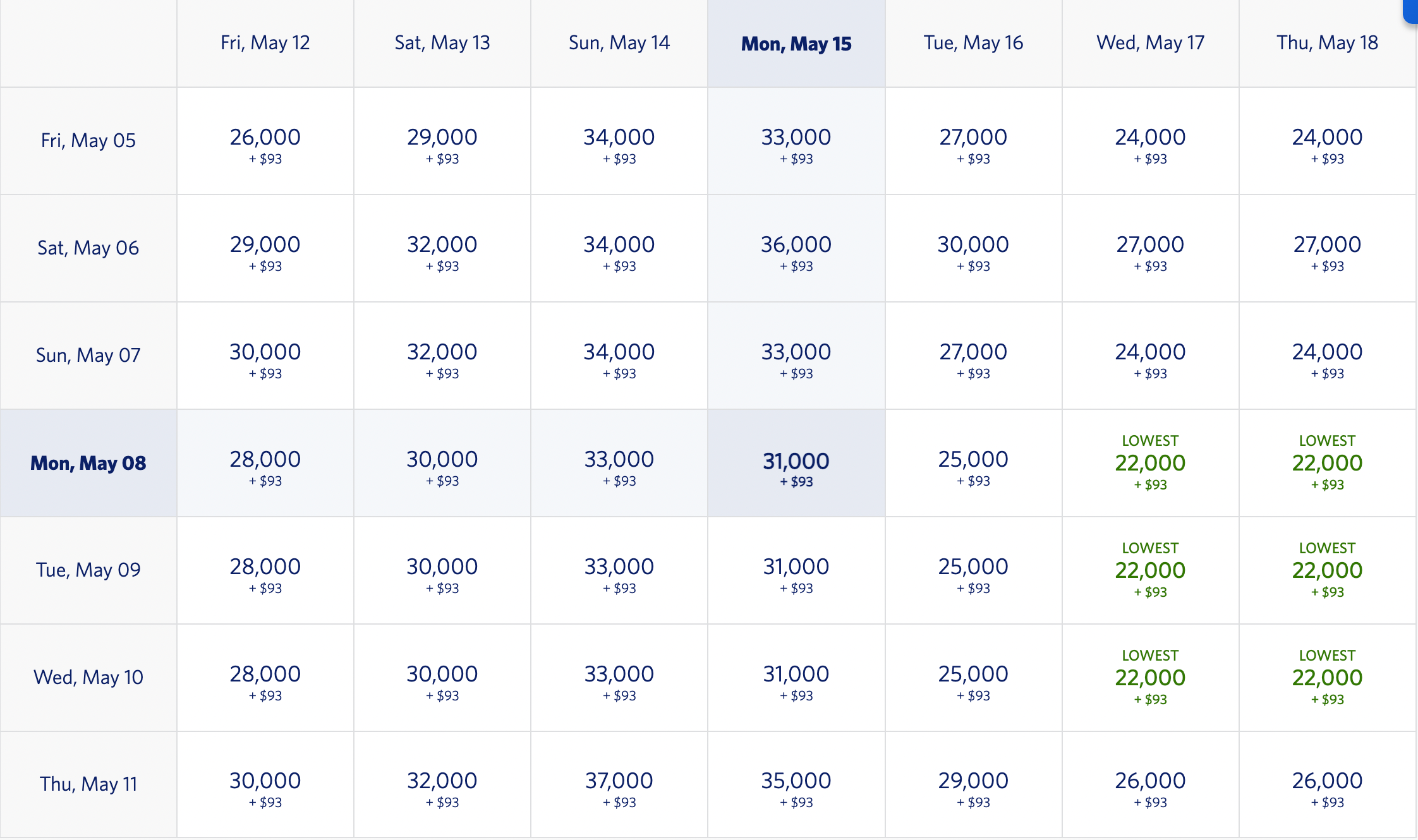The image size is (1418, 840).
Task: Choose Sat May 06 / Tue May 16 30,000 fare
Action: click(973, 249)
